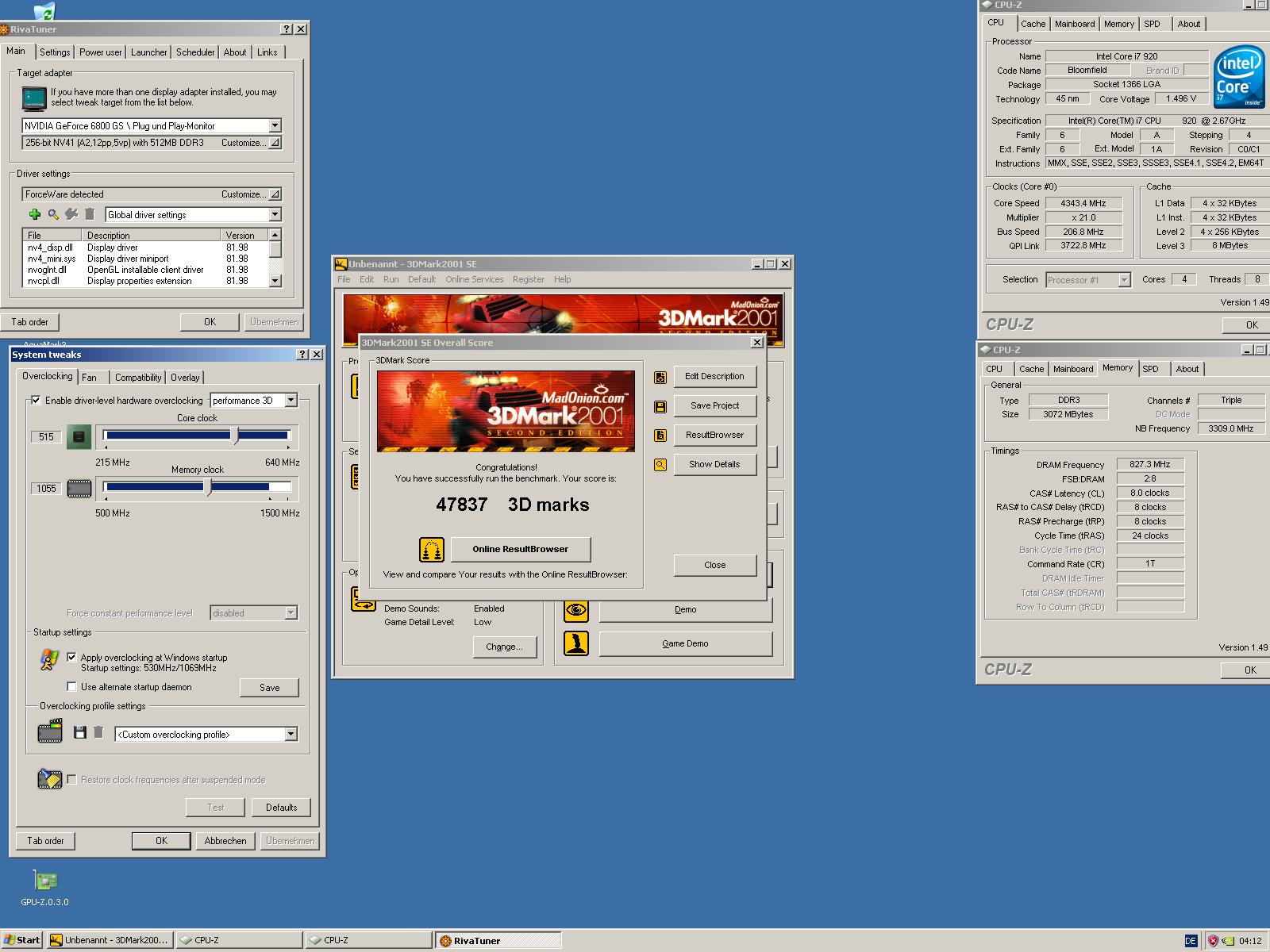Click the Show Details button
Image resolution: width=1270 pixels, height=952 pixels.
[x=714, y=465]
